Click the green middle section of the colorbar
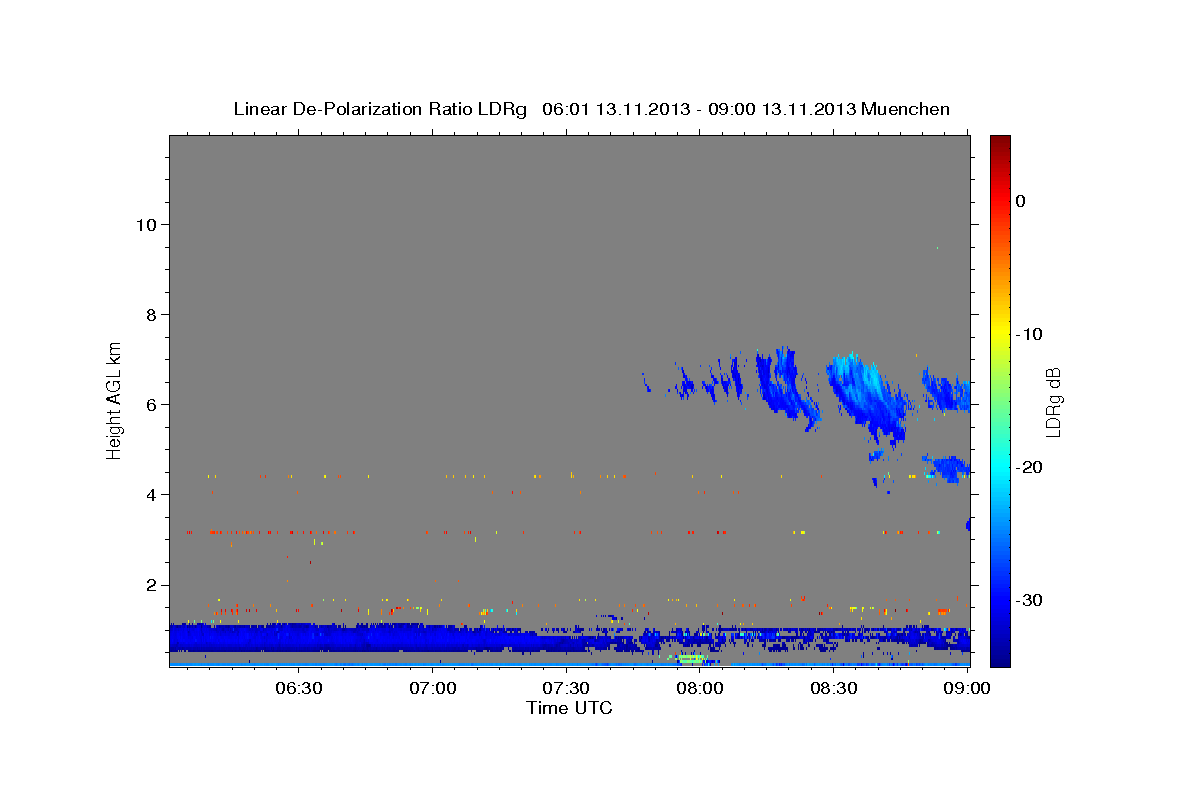1200x800 pixels. (x=1000, y=400)
